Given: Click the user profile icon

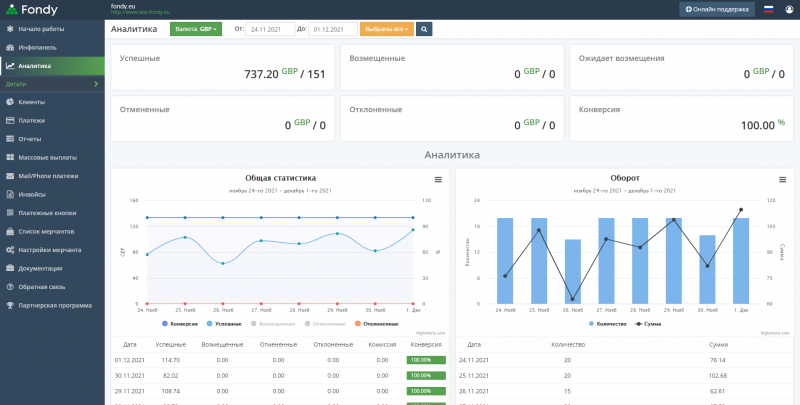Looking at the screenshot, I should (x=789, y=9).
